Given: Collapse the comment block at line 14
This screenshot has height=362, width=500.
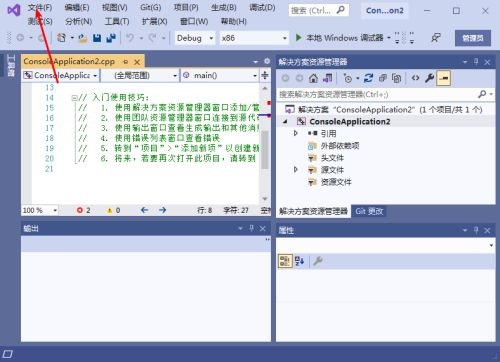Looking at the screenshot, I should [74, 98].
